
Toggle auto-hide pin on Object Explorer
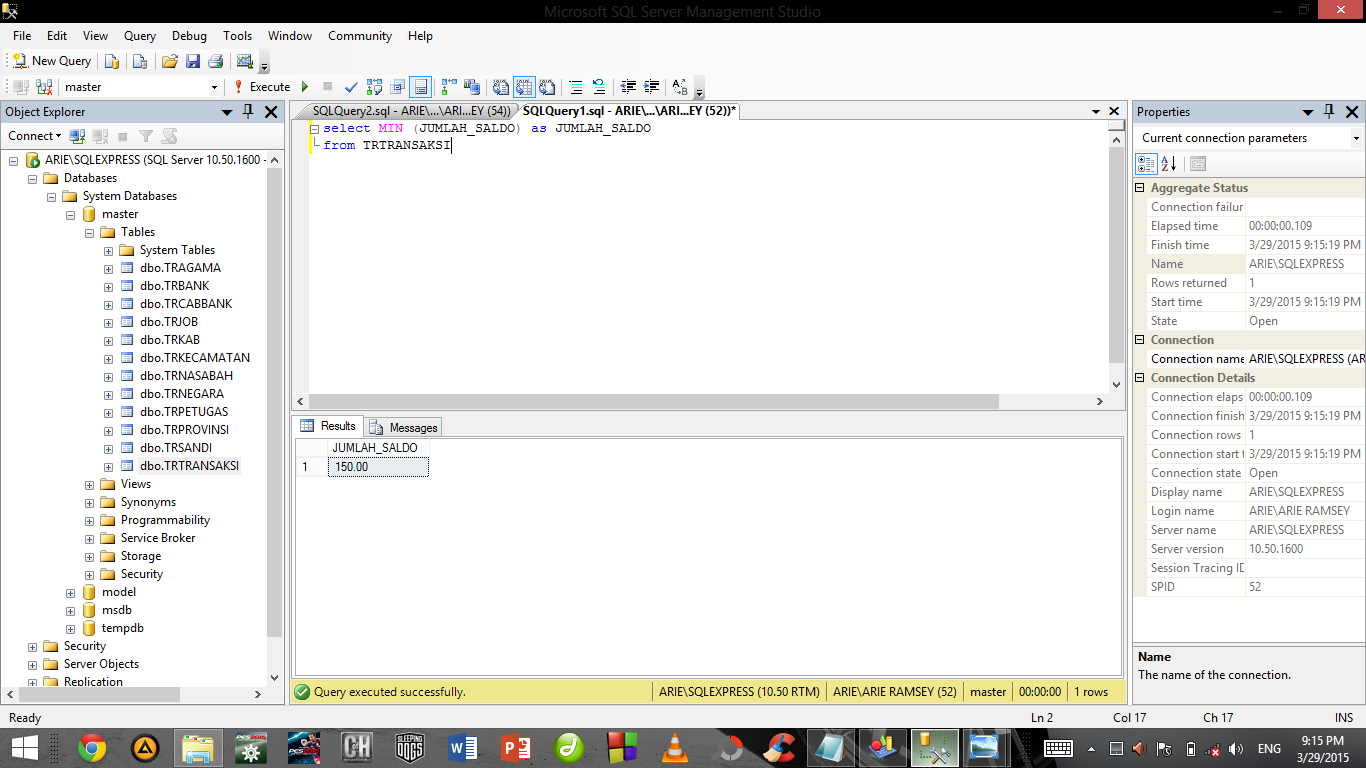249,112
